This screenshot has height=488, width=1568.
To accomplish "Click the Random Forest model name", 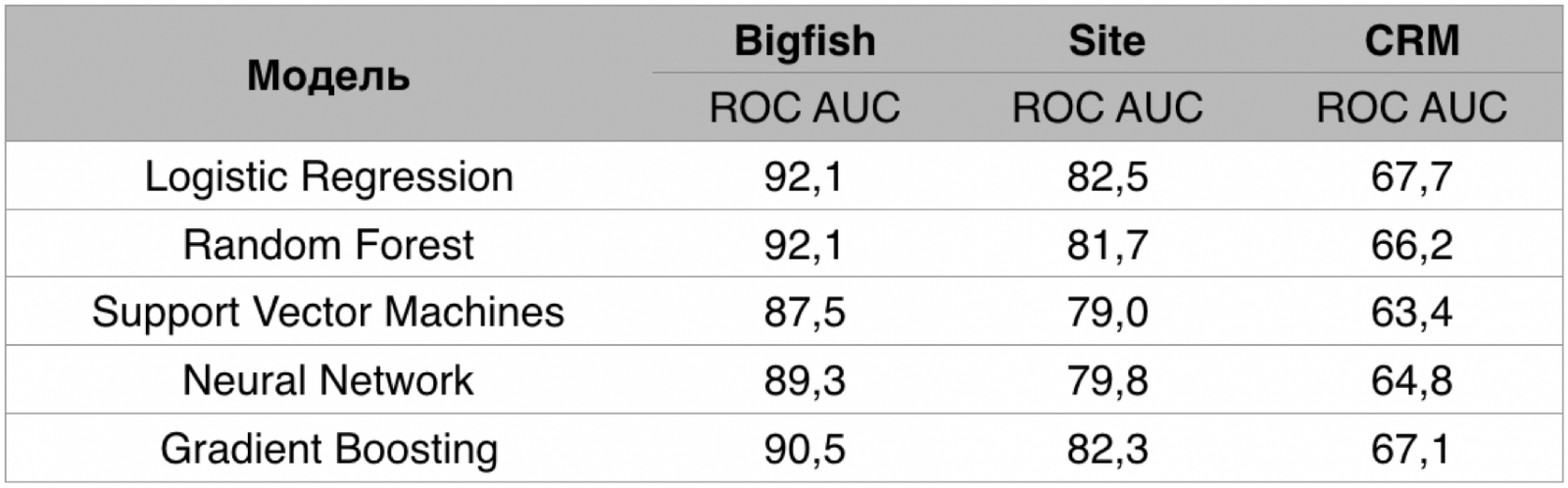I will coord(328,245).
